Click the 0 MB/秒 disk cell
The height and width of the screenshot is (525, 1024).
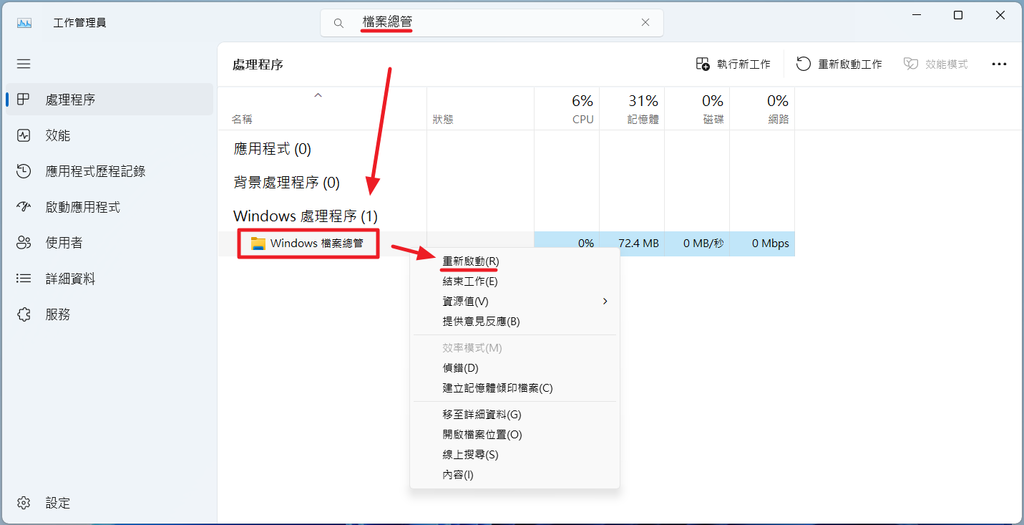(x=697, y=244)
